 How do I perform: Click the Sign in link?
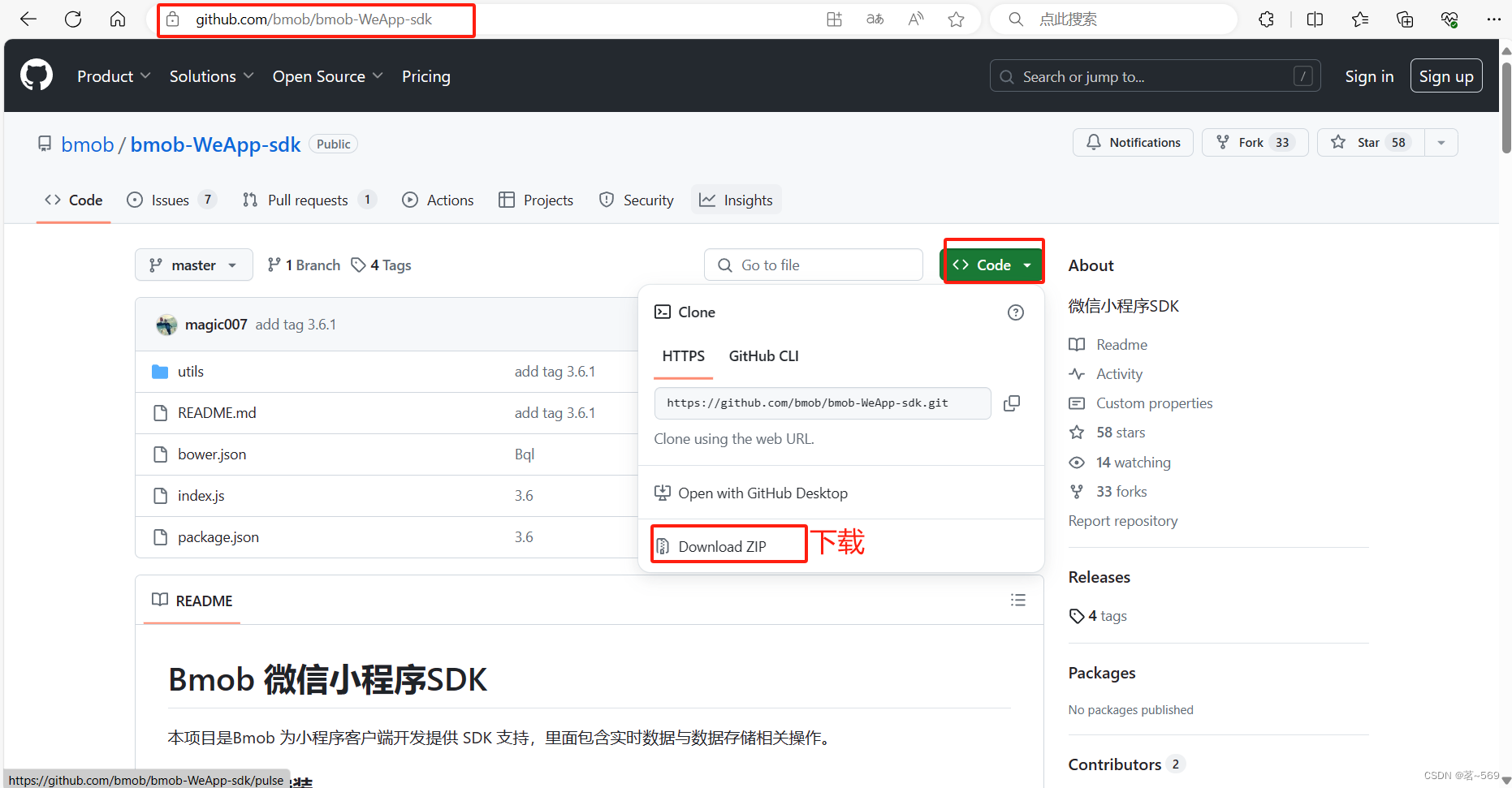pyautogui.click(x=1369, y=76)
